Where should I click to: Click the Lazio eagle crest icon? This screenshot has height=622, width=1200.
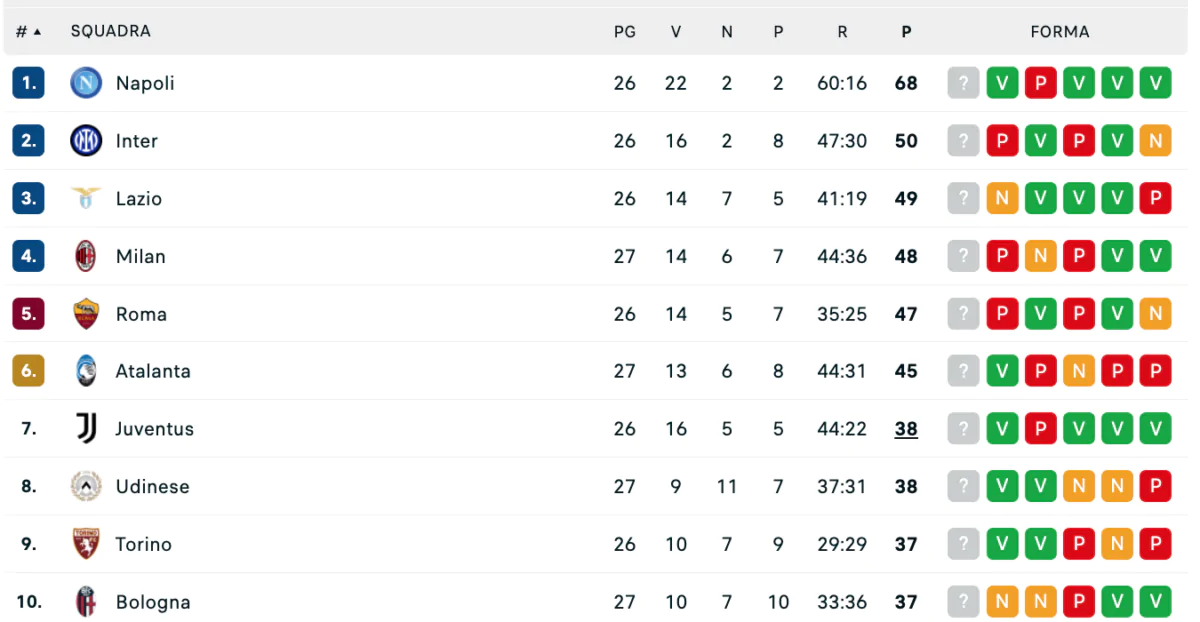(x=86, y=198)
